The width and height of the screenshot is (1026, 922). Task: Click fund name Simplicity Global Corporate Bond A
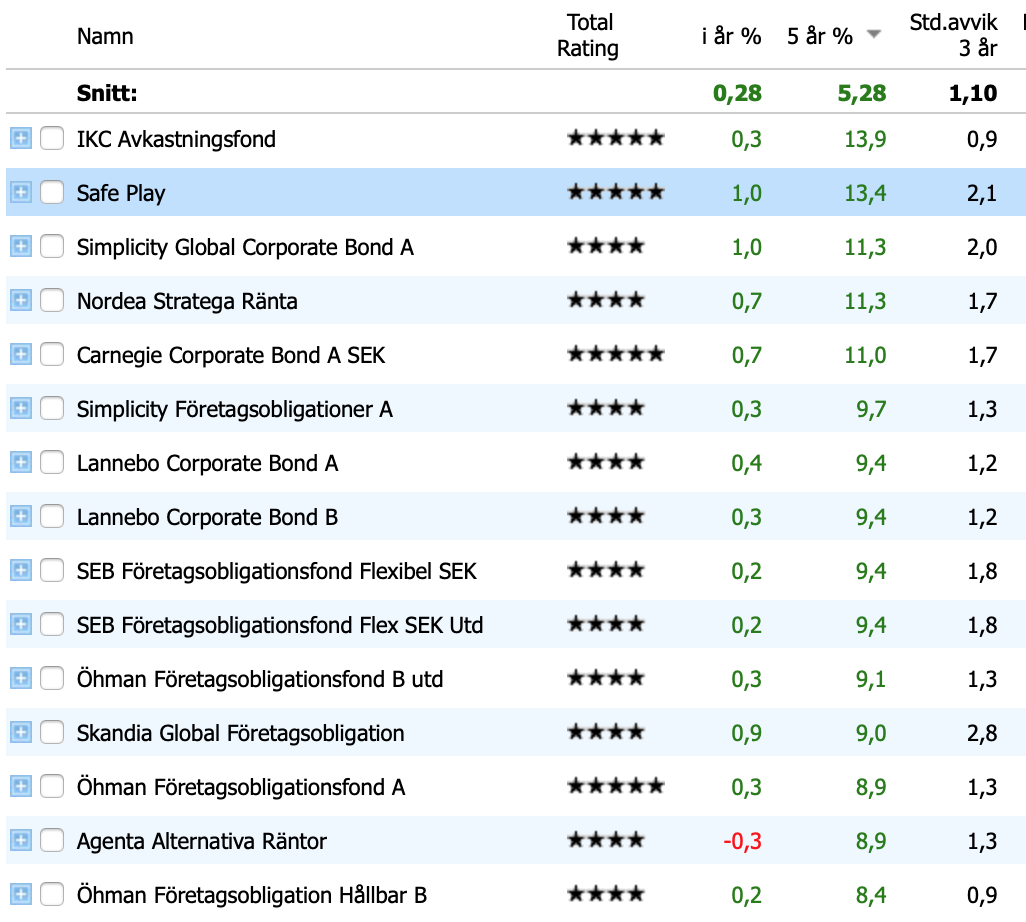(x=245, y=247)
